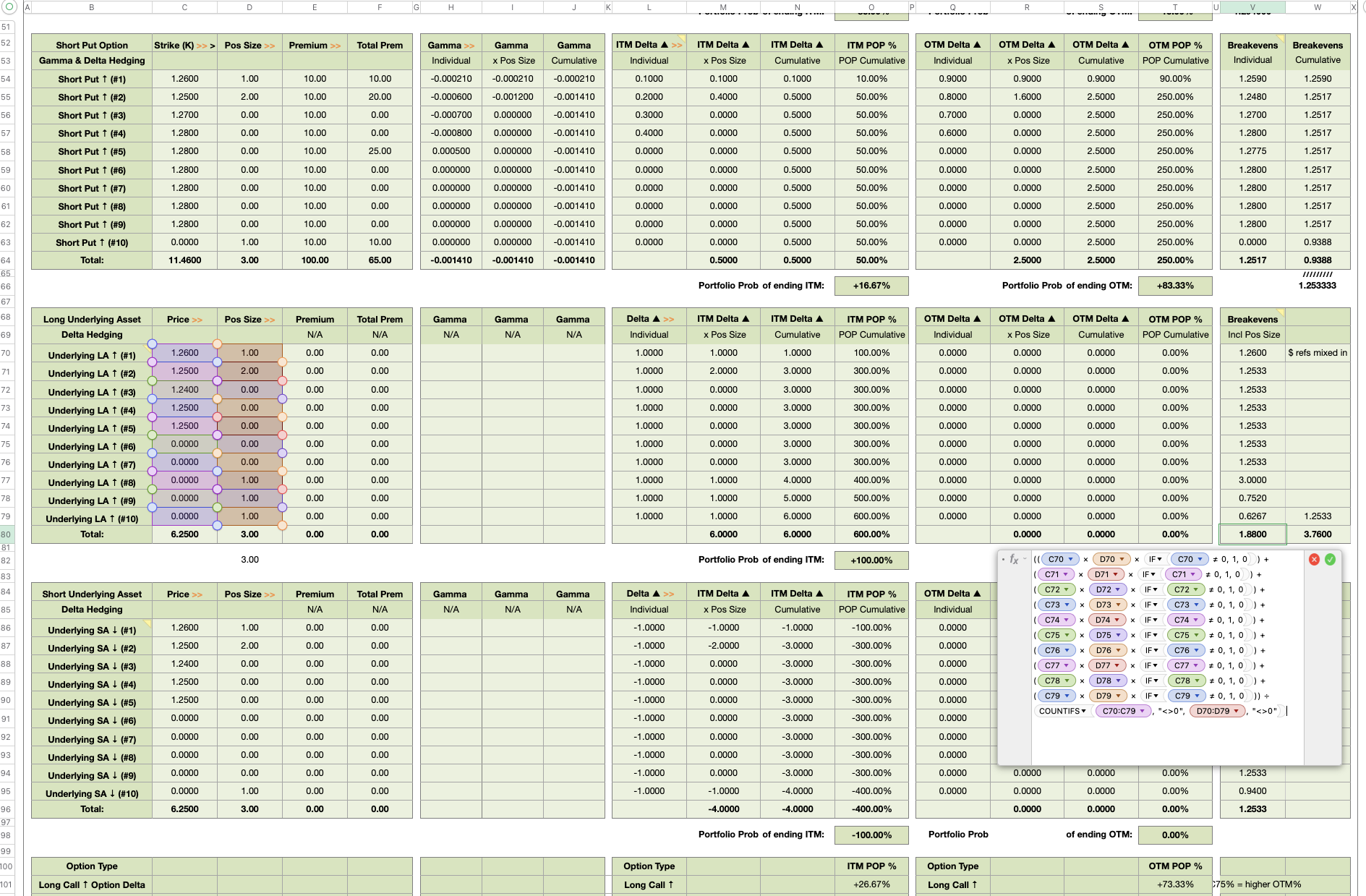Select the D74 reference token
This screenshot has height=896, width=1366.
pos(1107,620)
